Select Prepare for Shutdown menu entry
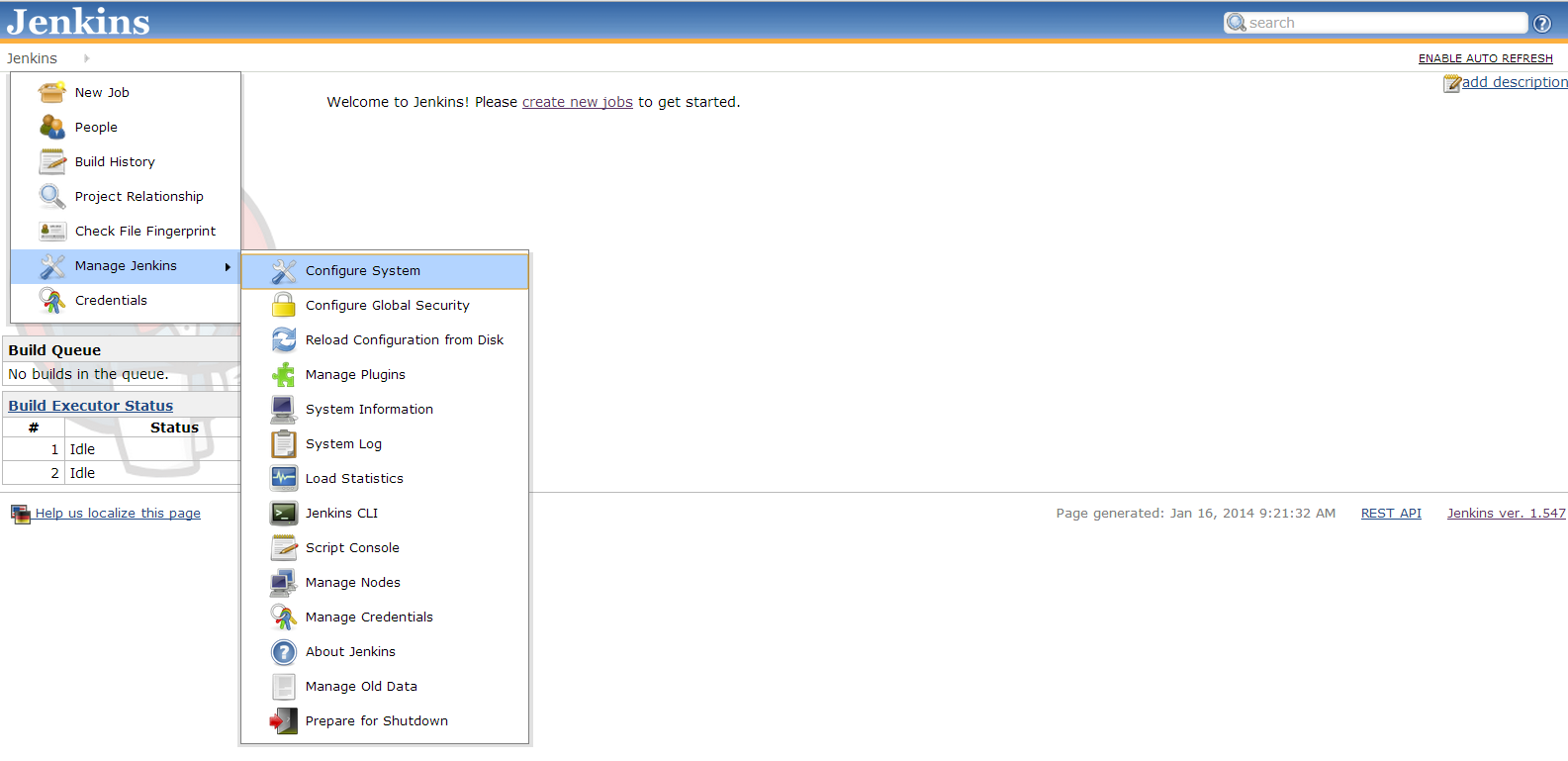The width and height of the screenshot is (1568, 761). 385,721
